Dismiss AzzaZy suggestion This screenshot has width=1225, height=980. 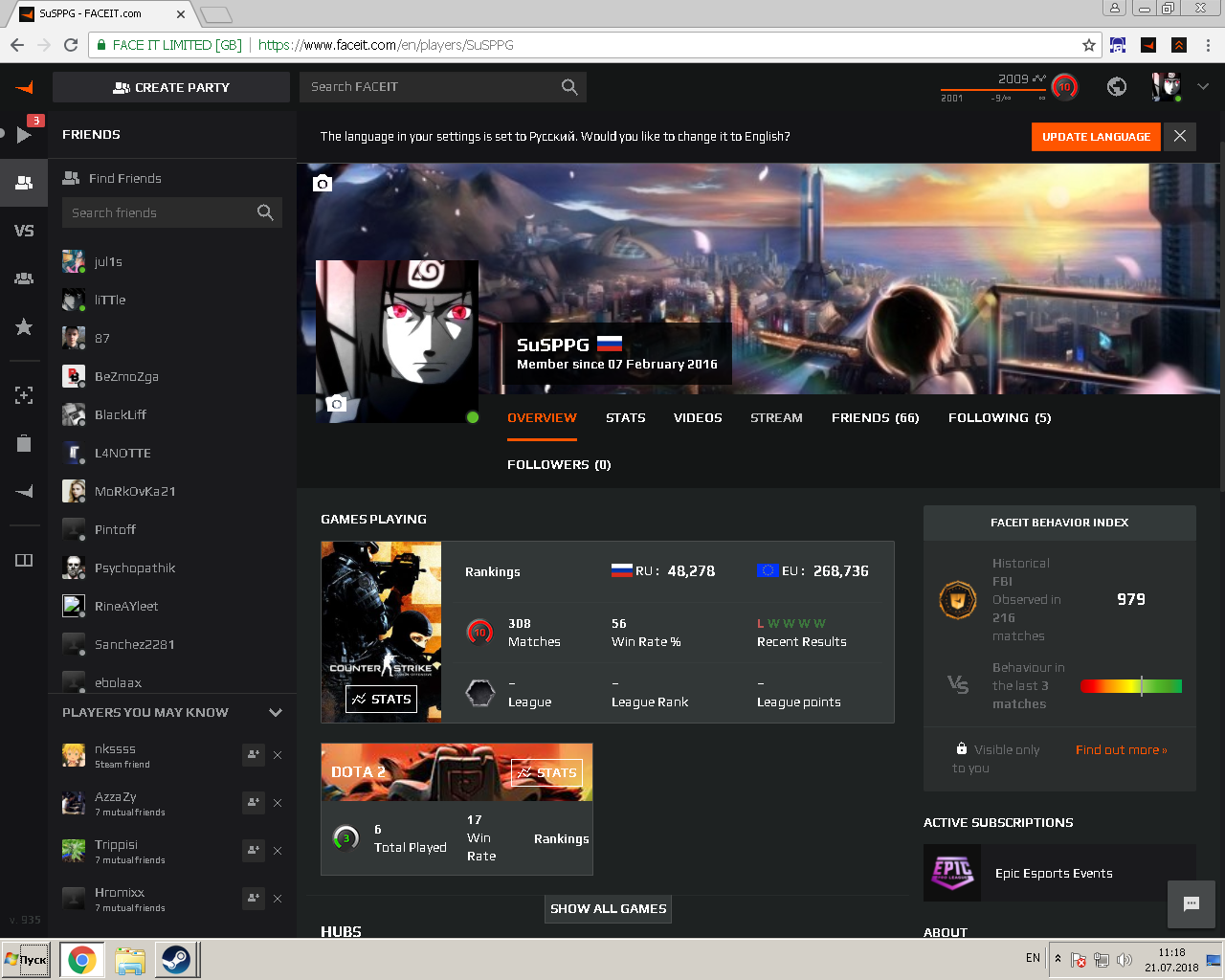pos(278,803)
